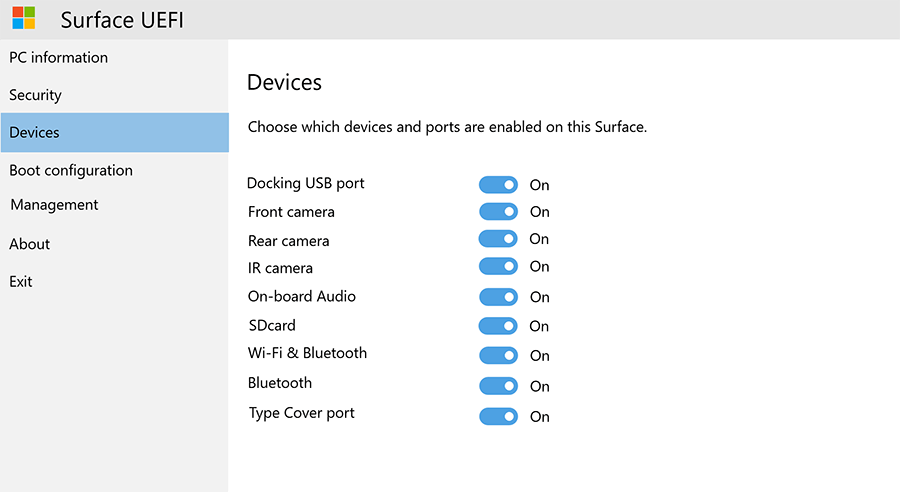900x492 pixels.
Task: Open Boot configuration settings
Action: pyautogui.click(x=71, y=170)
